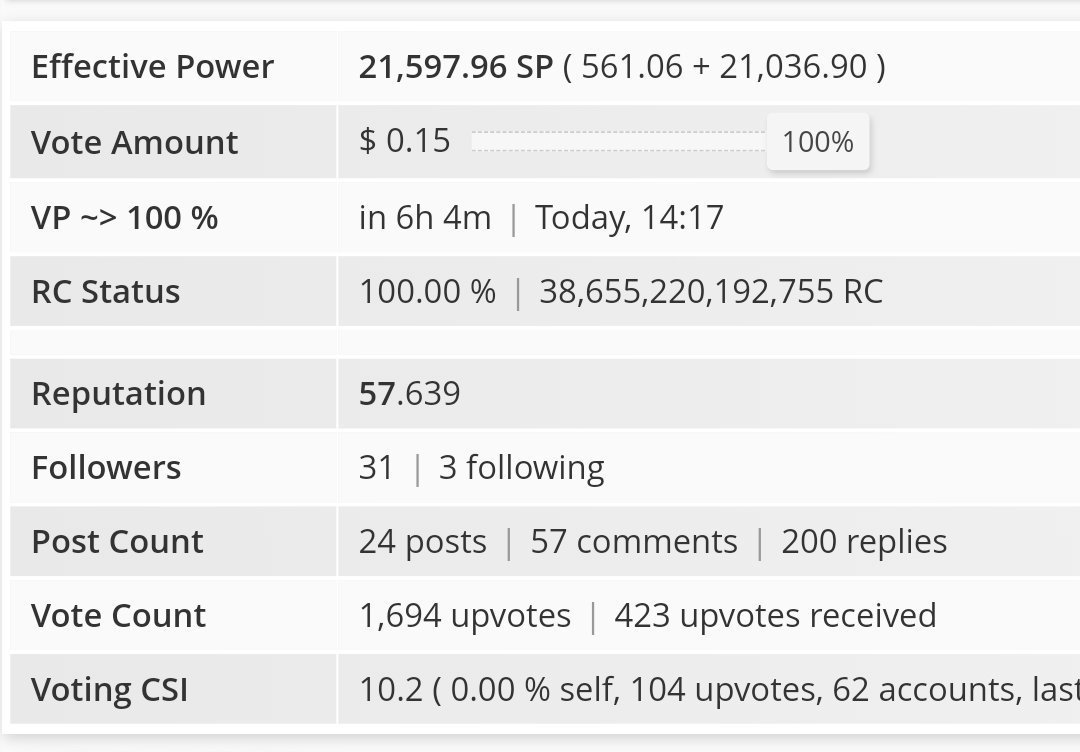Open the "24 posts" link
This screenshot has width=1080, height=752.
[422, 542]
